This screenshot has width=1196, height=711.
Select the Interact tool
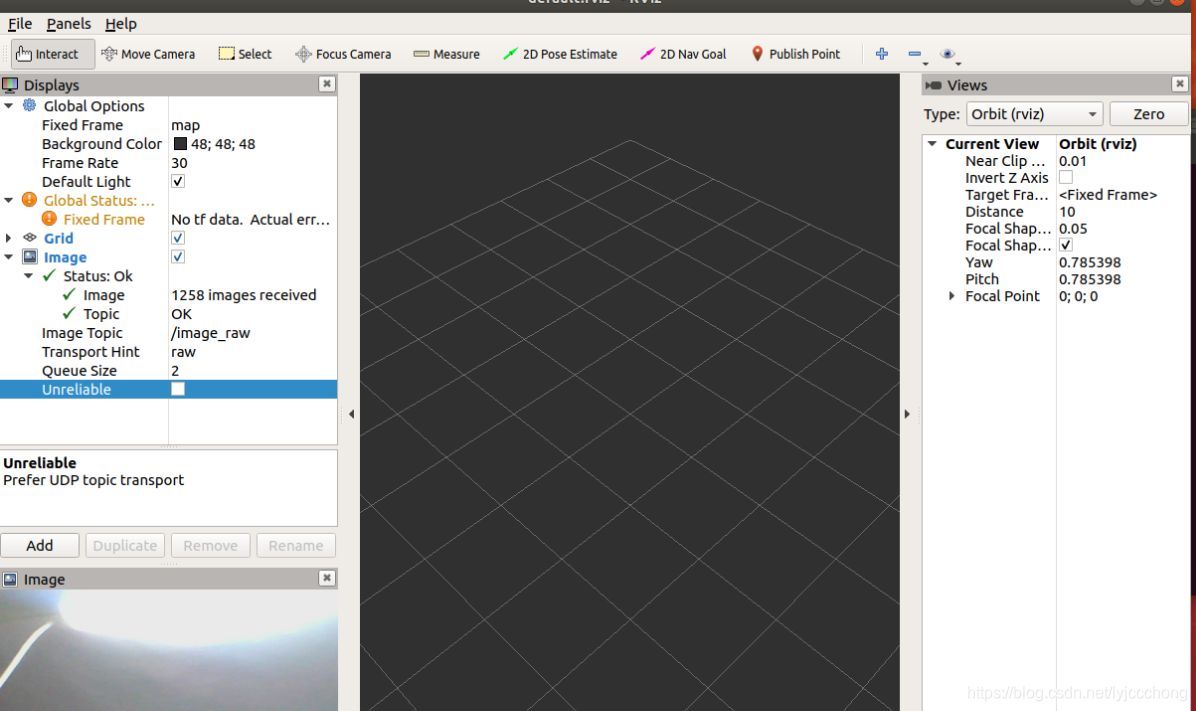tap(52, 54)
